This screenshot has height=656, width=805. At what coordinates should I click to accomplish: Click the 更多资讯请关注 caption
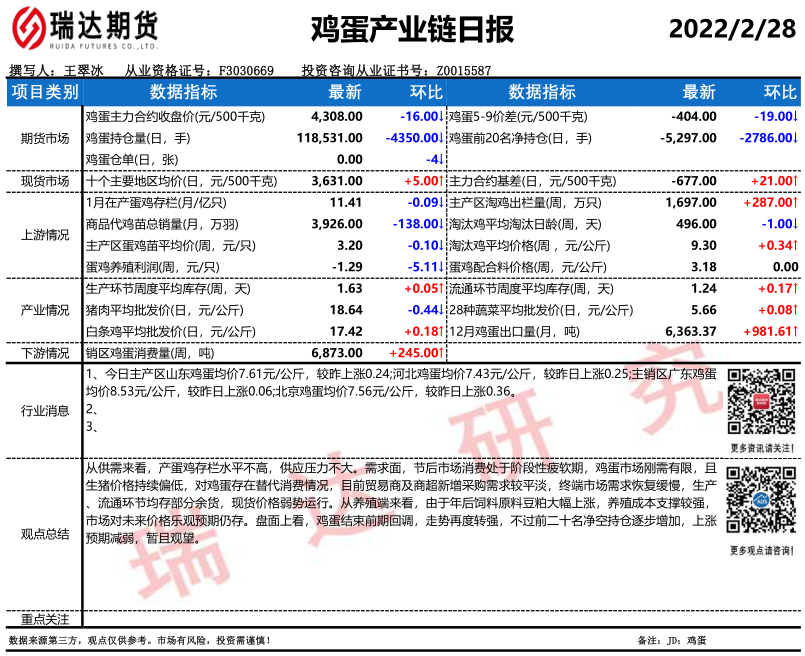tap(761, 447)
